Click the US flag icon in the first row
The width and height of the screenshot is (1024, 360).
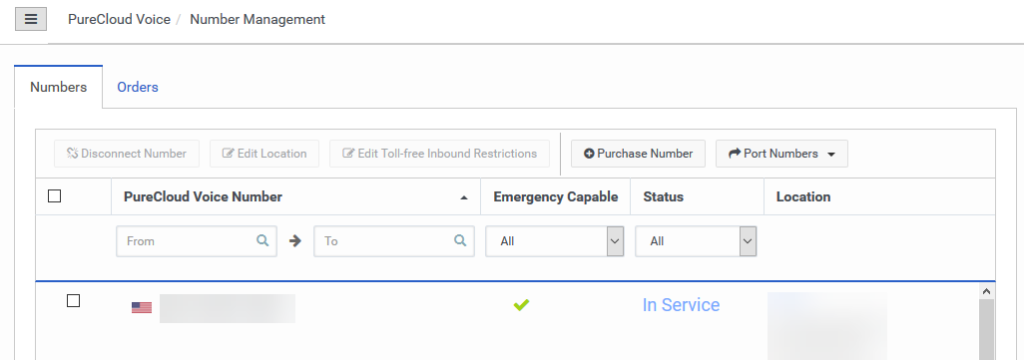[141, 307]
